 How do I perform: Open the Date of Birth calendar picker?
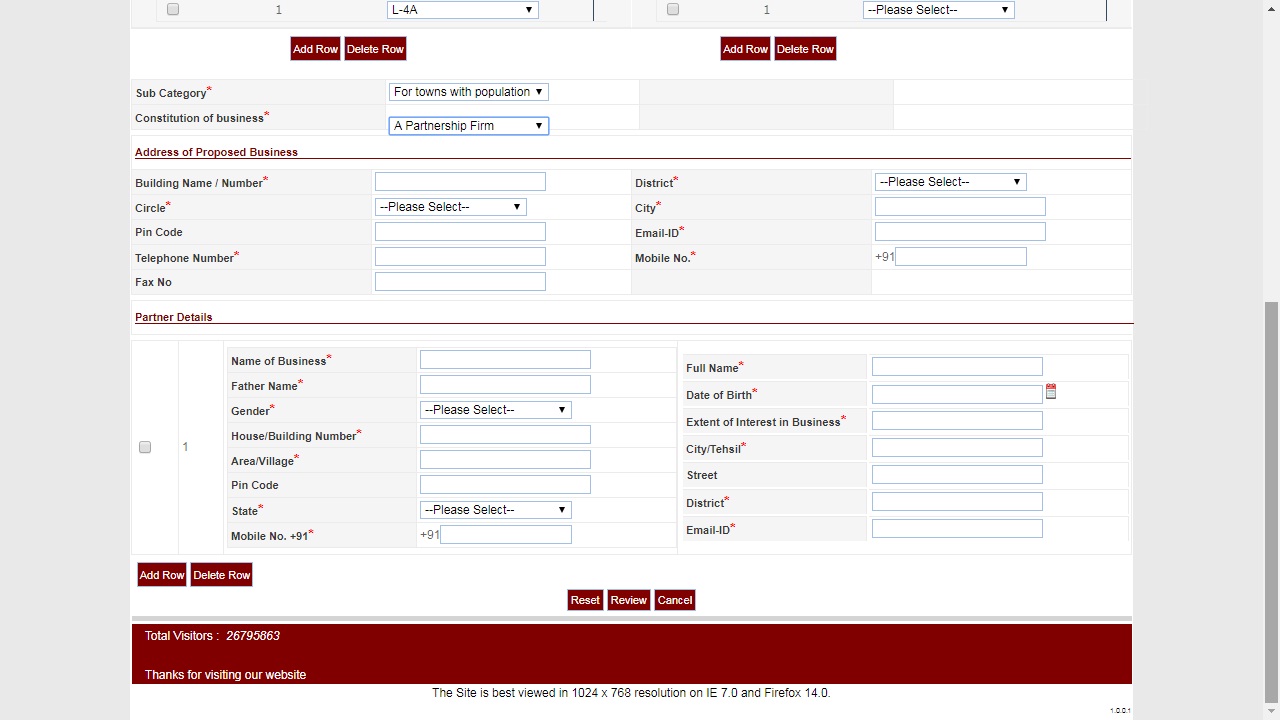[1051, 392]
